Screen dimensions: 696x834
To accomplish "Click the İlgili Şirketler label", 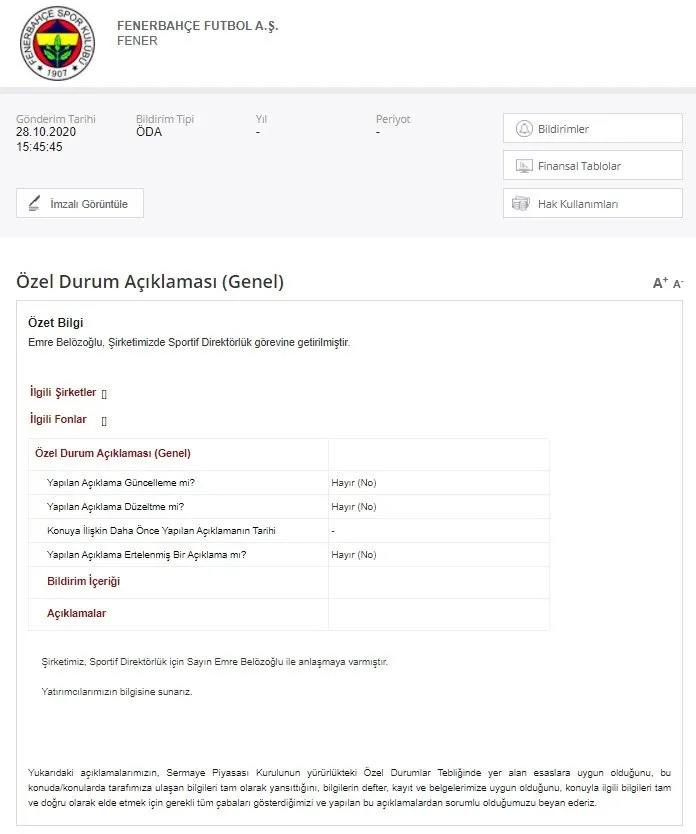I will [62, 392].
